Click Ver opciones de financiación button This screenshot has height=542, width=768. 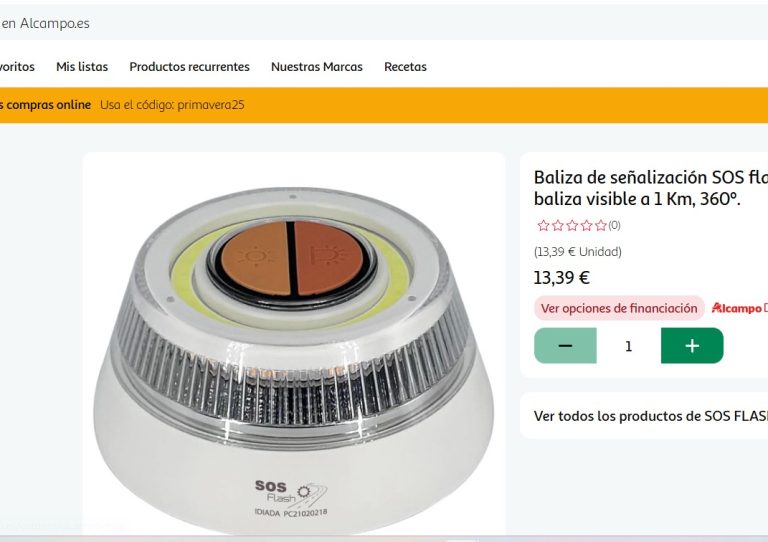(x=619, y=308)
